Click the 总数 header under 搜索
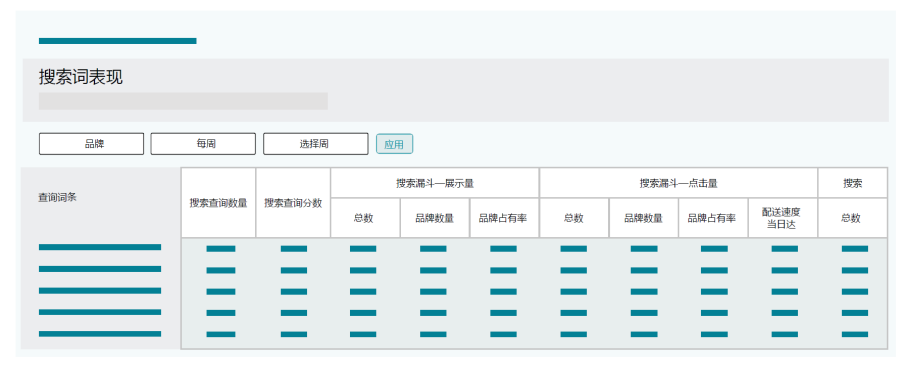This screenshot has width=906, height=369. (x=853, y=218)
